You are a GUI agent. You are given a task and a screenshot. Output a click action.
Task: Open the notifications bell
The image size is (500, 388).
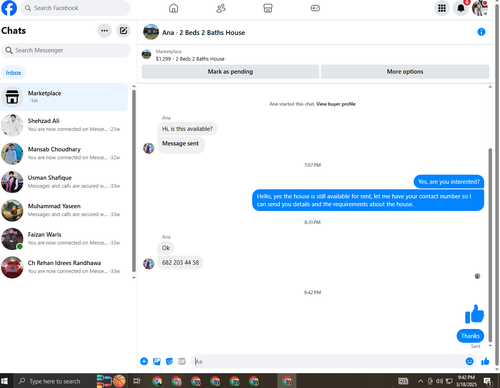click(461, 8)
